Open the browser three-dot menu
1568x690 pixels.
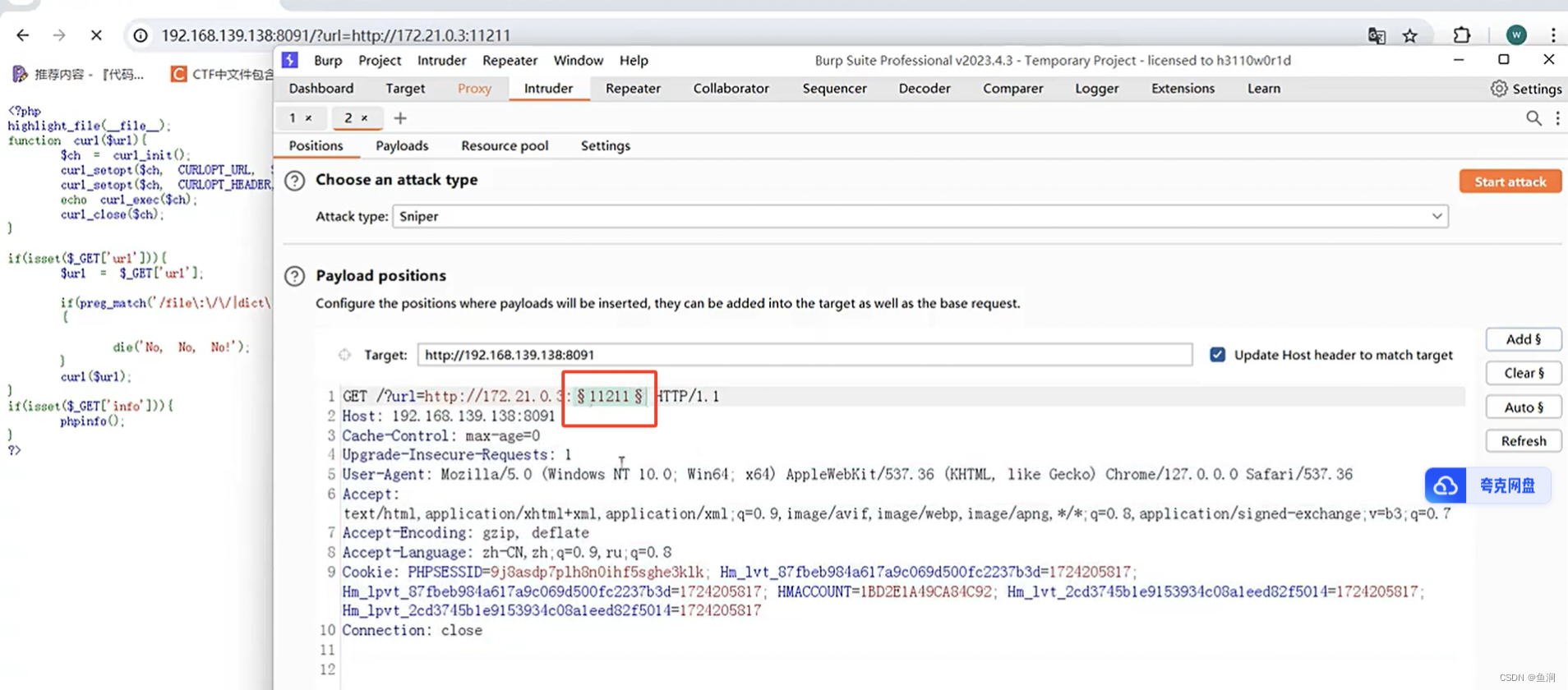pyautogui.click(x=1553, y=35)
